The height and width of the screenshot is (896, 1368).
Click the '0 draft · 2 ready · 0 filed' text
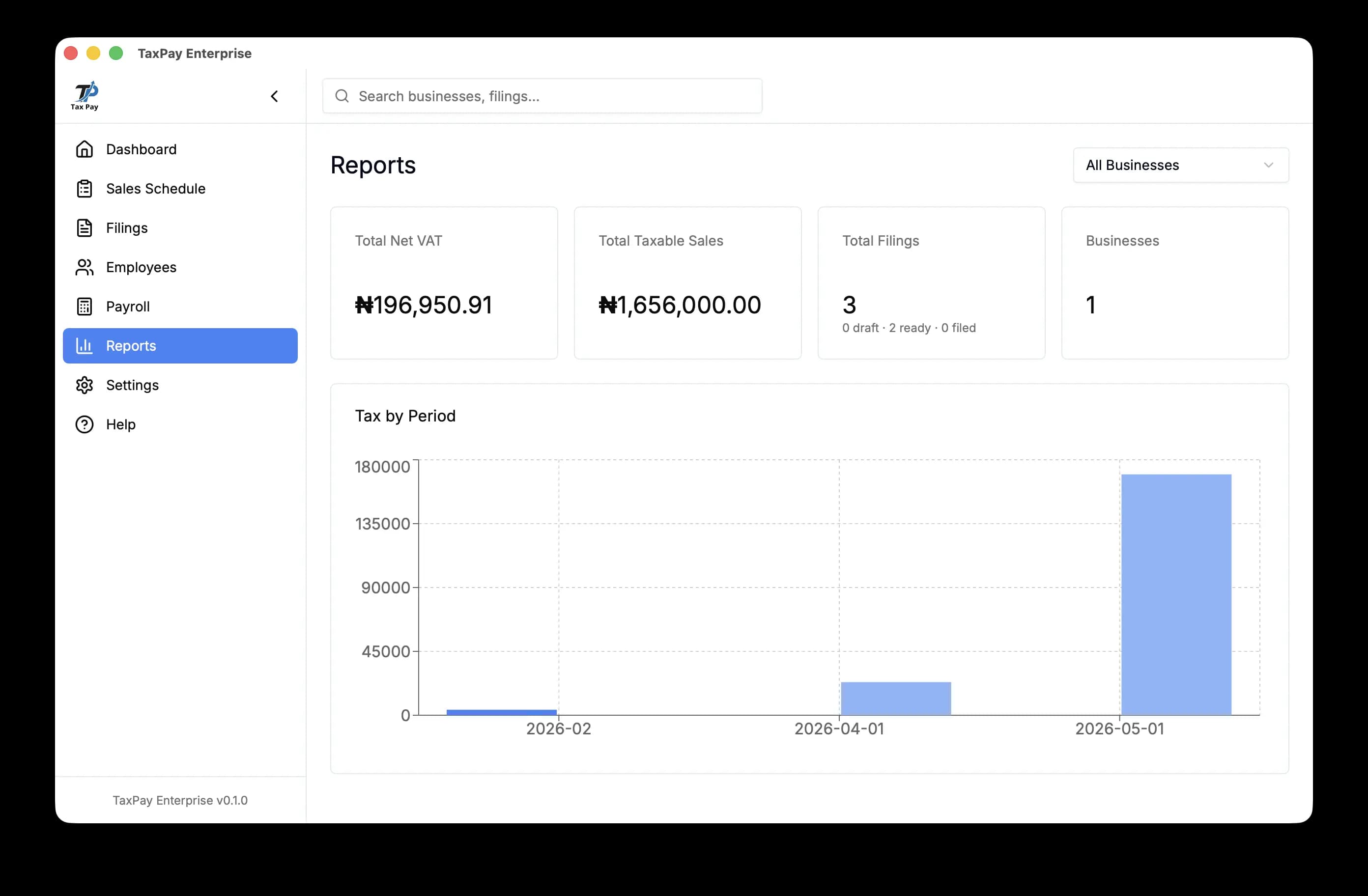coord(909,328)
